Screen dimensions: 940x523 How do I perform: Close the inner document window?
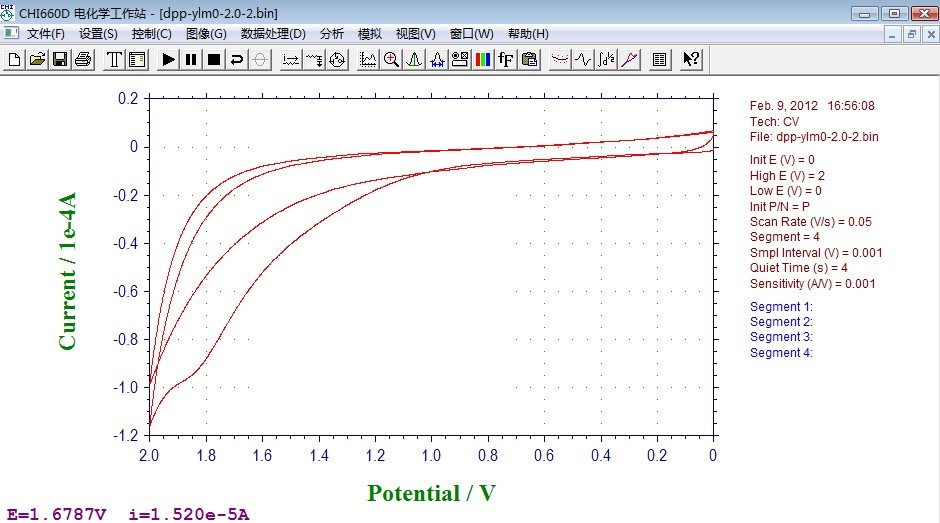(x=930, y=34)
